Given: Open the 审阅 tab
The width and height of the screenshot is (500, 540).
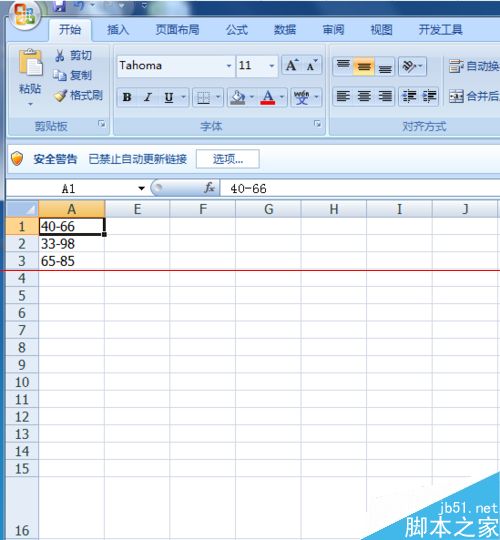Looking at the screenshot, I should (333, 30).
